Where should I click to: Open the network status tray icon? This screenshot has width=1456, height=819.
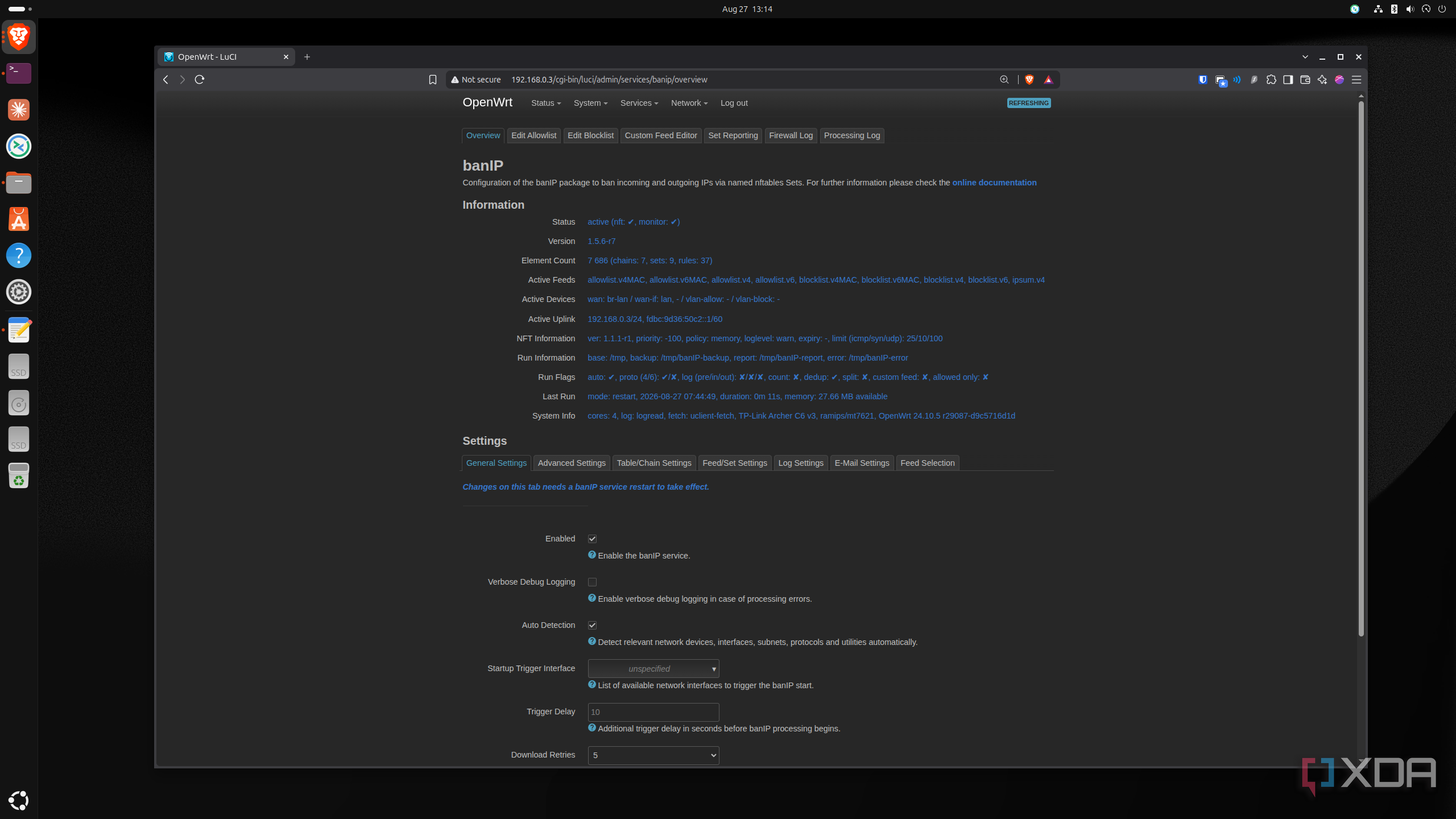[1378, 9]
